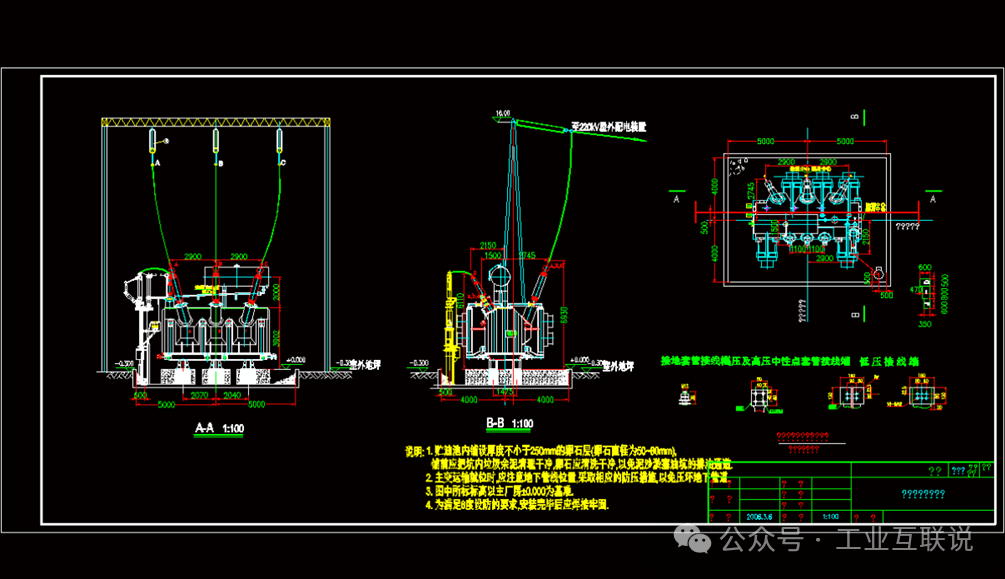
Task: Select the "2040" dimension in A-A view
Action: coord(232,396)
